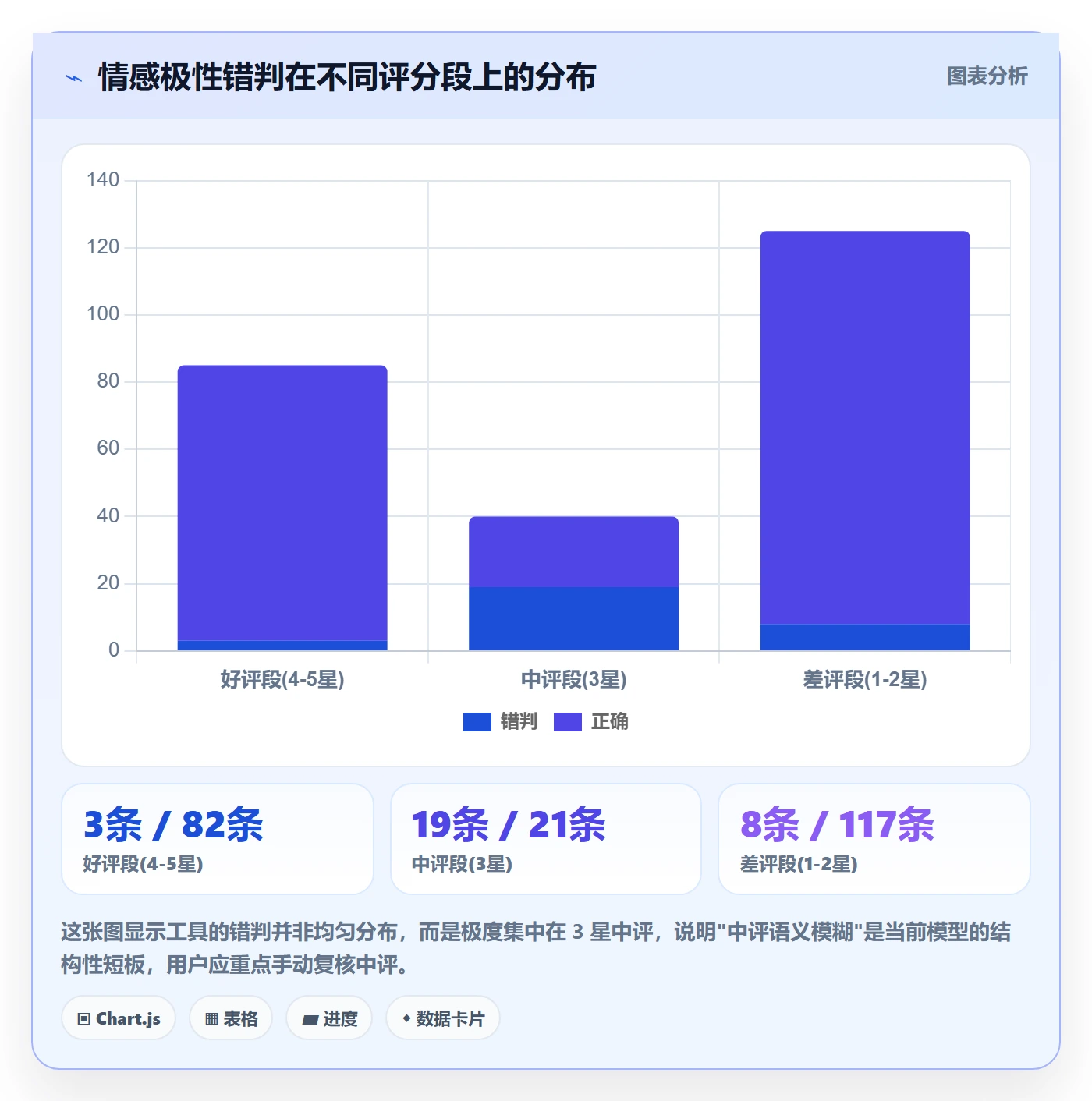
Task: Click the 错判 legend label text
Action: [519, 722]
